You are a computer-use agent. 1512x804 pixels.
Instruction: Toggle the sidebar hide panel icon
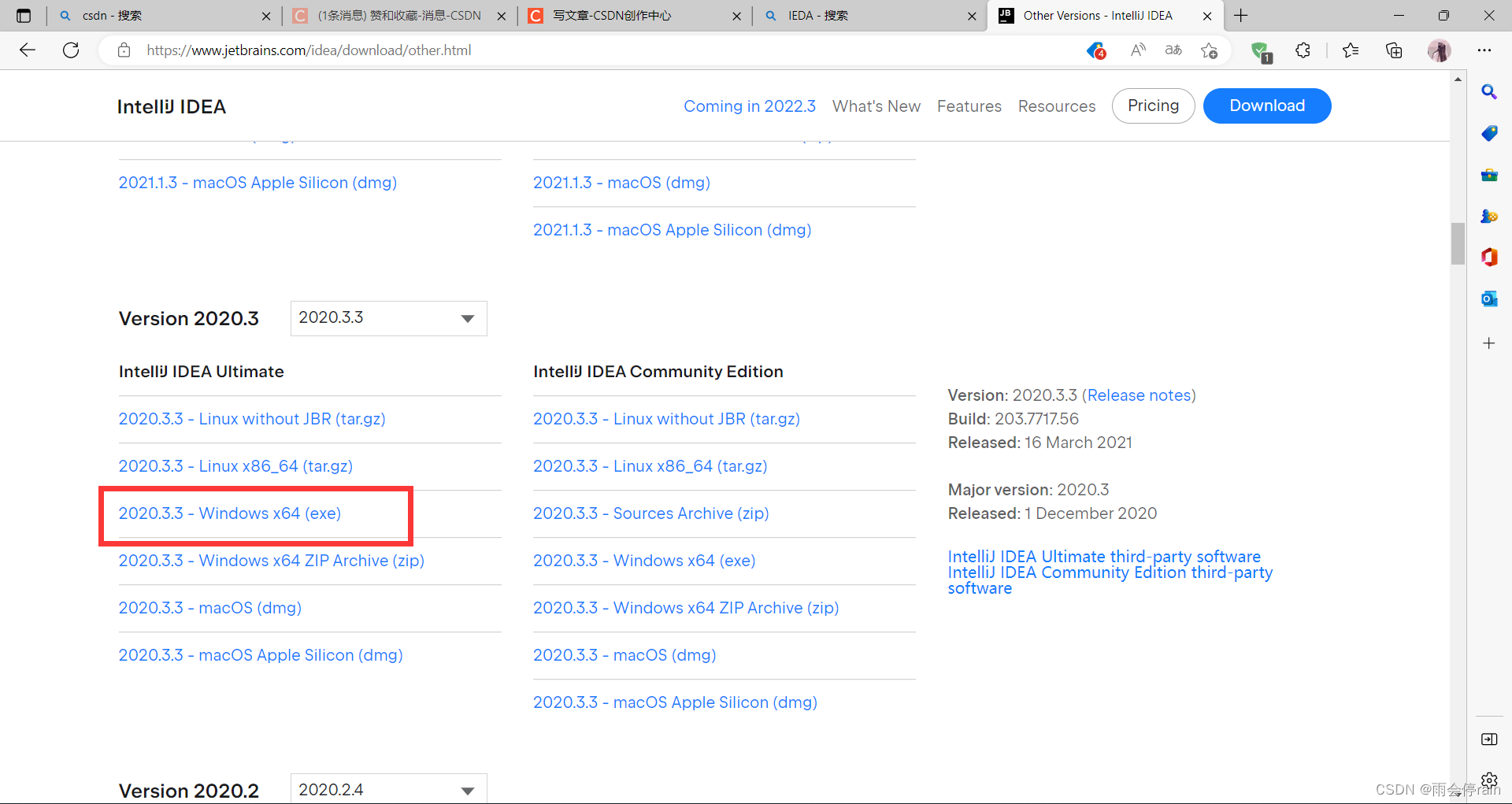[1489, 739]
